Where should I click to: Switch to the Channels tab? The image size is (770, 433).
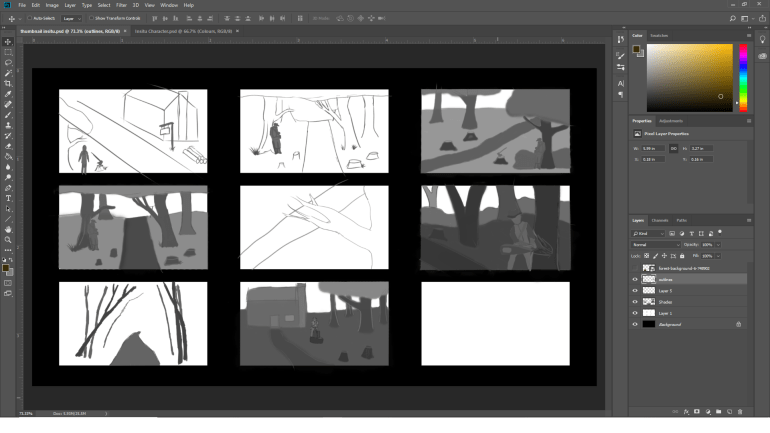pyautogui.click(x=660, y=220)
